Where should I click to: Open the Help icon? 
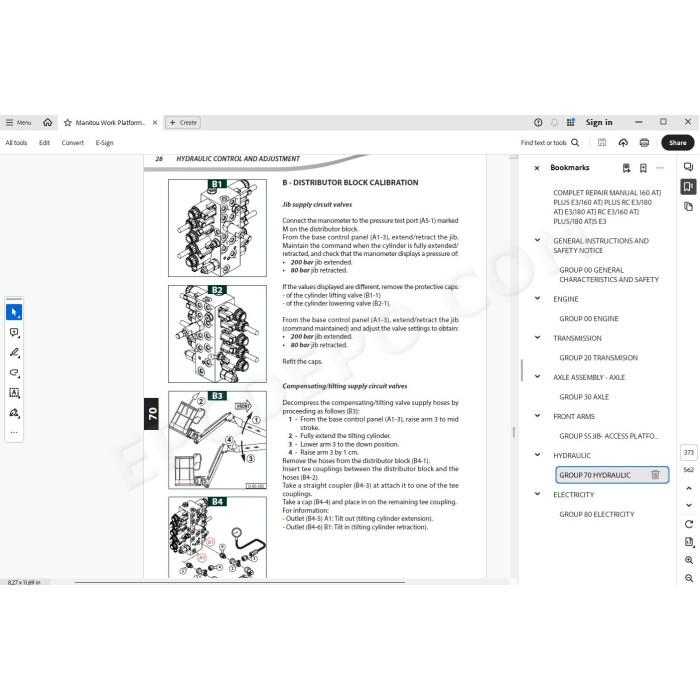tap(538, 122)
